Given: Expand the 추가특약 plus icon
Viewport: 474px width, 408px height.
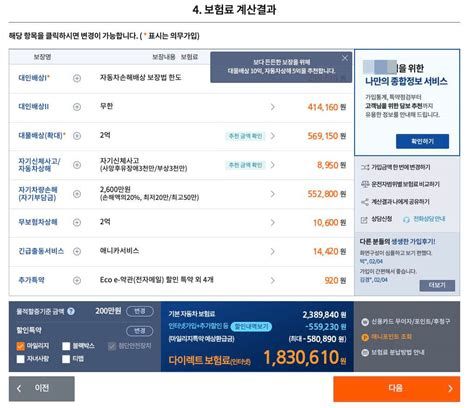Looking at the screenshot, I should coord(77,281).
